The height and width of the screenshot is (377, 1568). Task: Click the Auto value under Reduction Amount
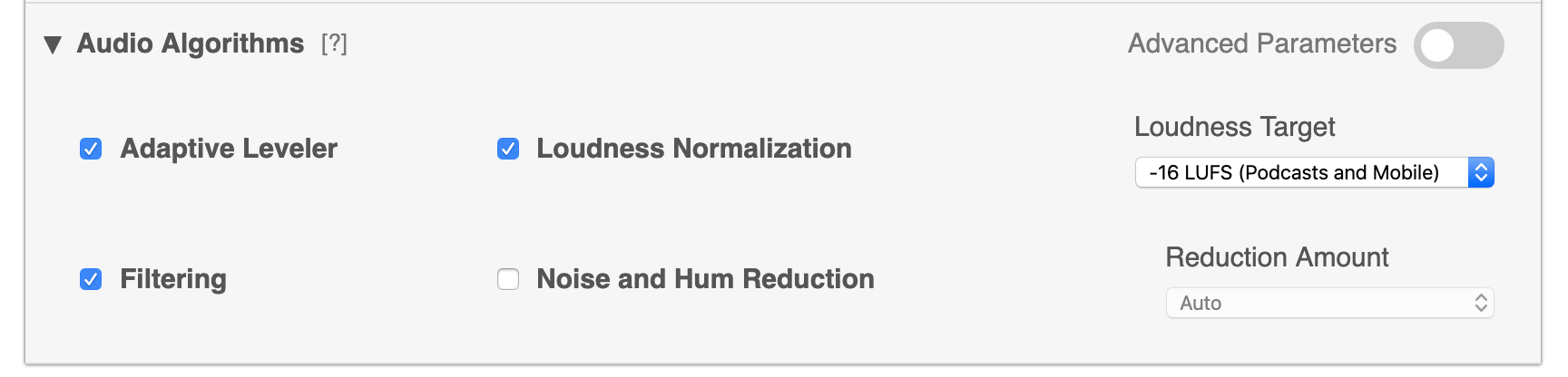[1201, 303]
